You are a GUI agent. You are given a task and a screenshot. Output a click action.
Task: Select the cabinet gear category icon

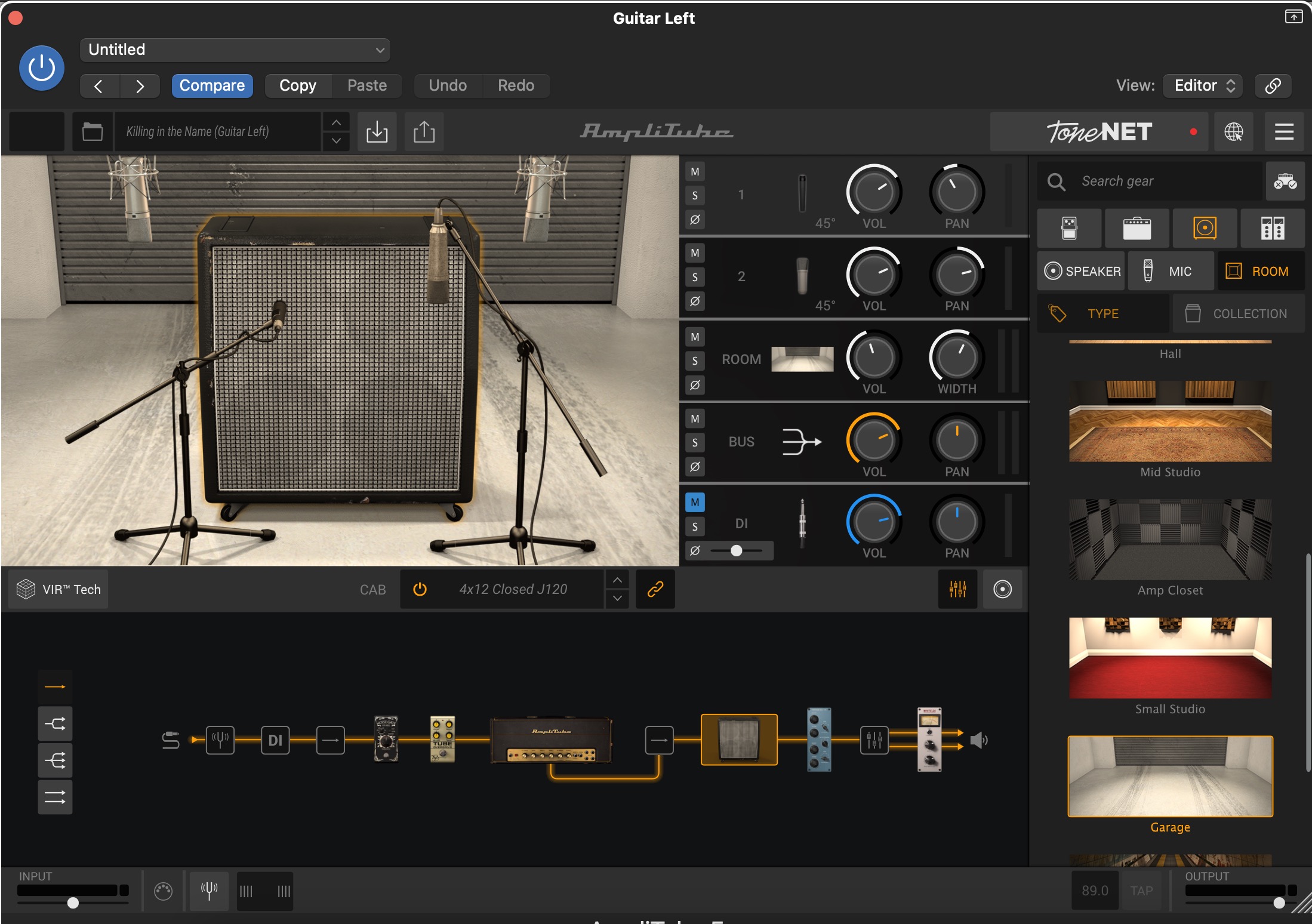pyautogui.click(x=1205, y=228)
